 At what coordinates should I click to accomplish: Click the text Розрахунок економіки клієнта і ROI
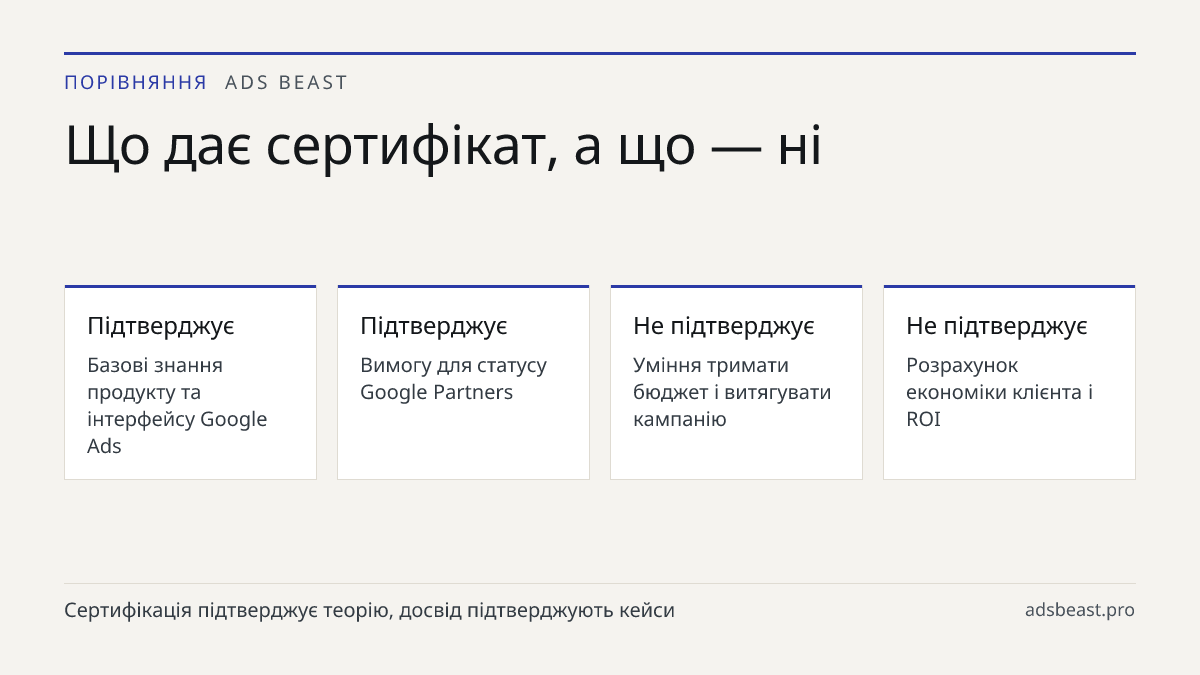pos(1000,392)
